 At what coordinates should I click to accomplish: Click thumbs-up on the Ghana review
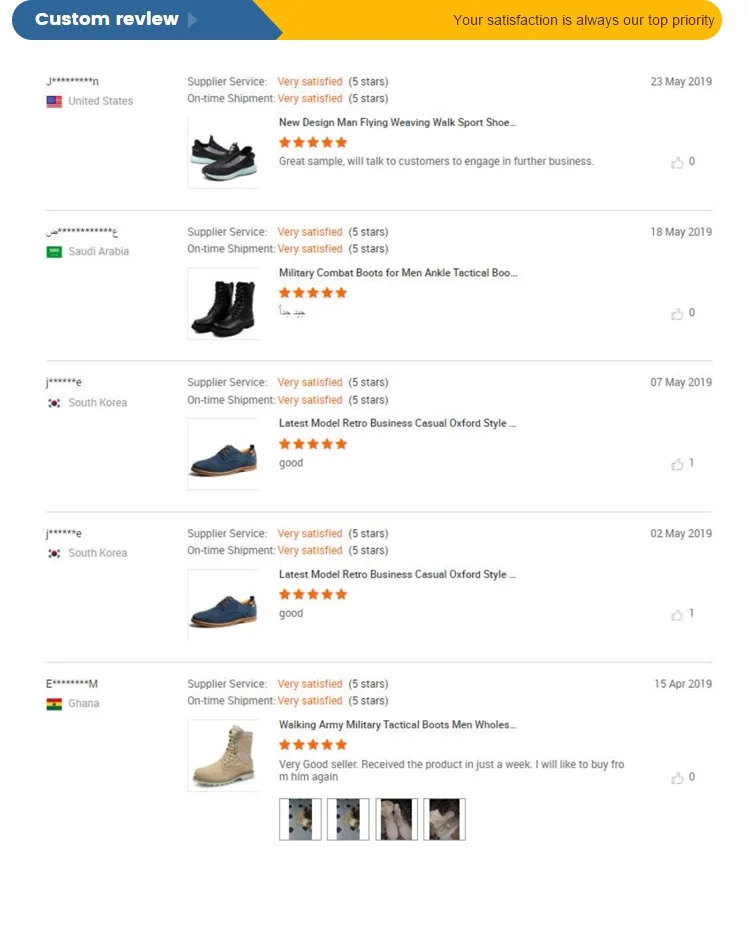tap(677, 778)
